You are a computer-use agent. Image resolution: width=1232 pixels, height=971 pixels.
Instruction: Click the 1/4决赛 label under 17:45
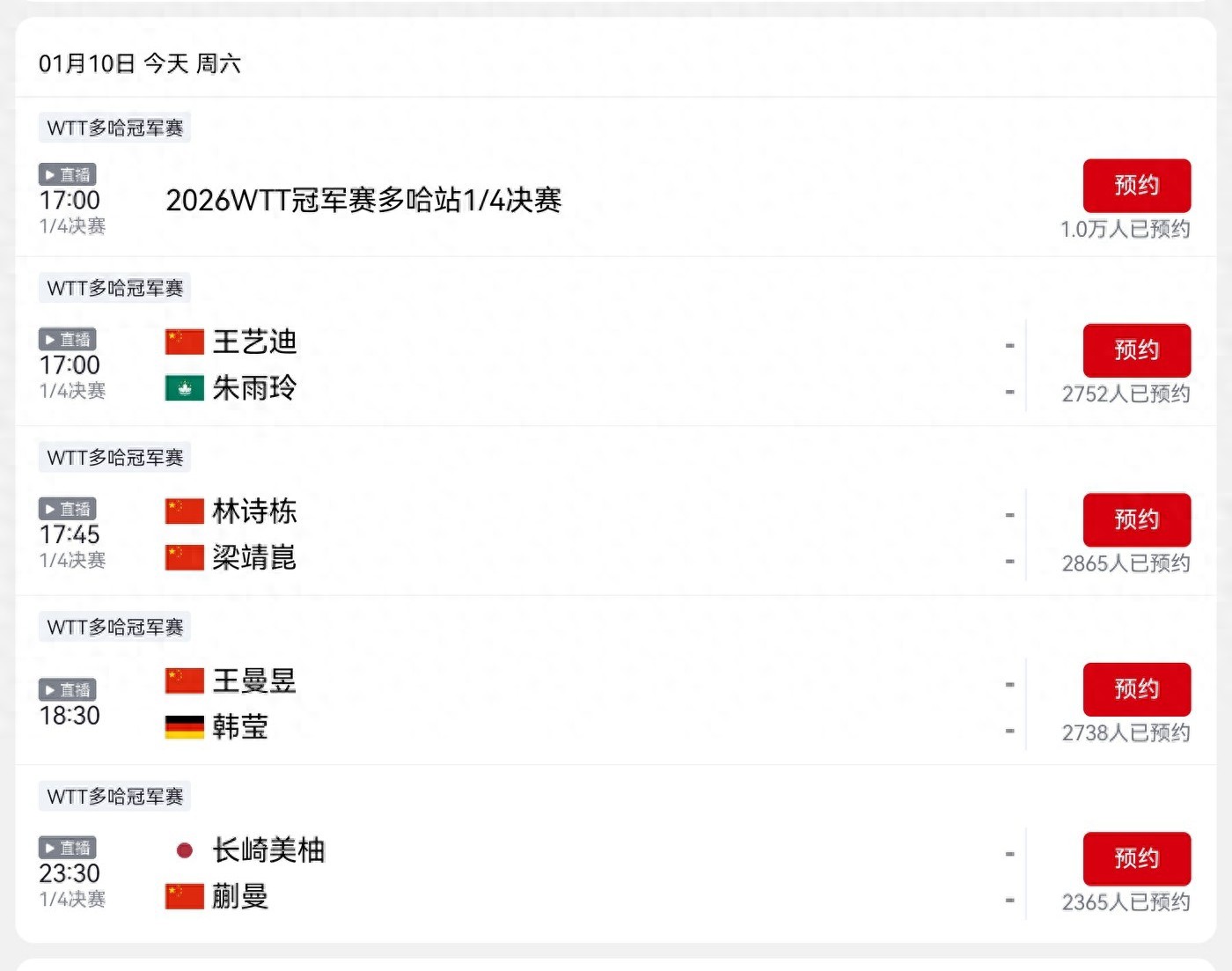(x=72, y=560)
